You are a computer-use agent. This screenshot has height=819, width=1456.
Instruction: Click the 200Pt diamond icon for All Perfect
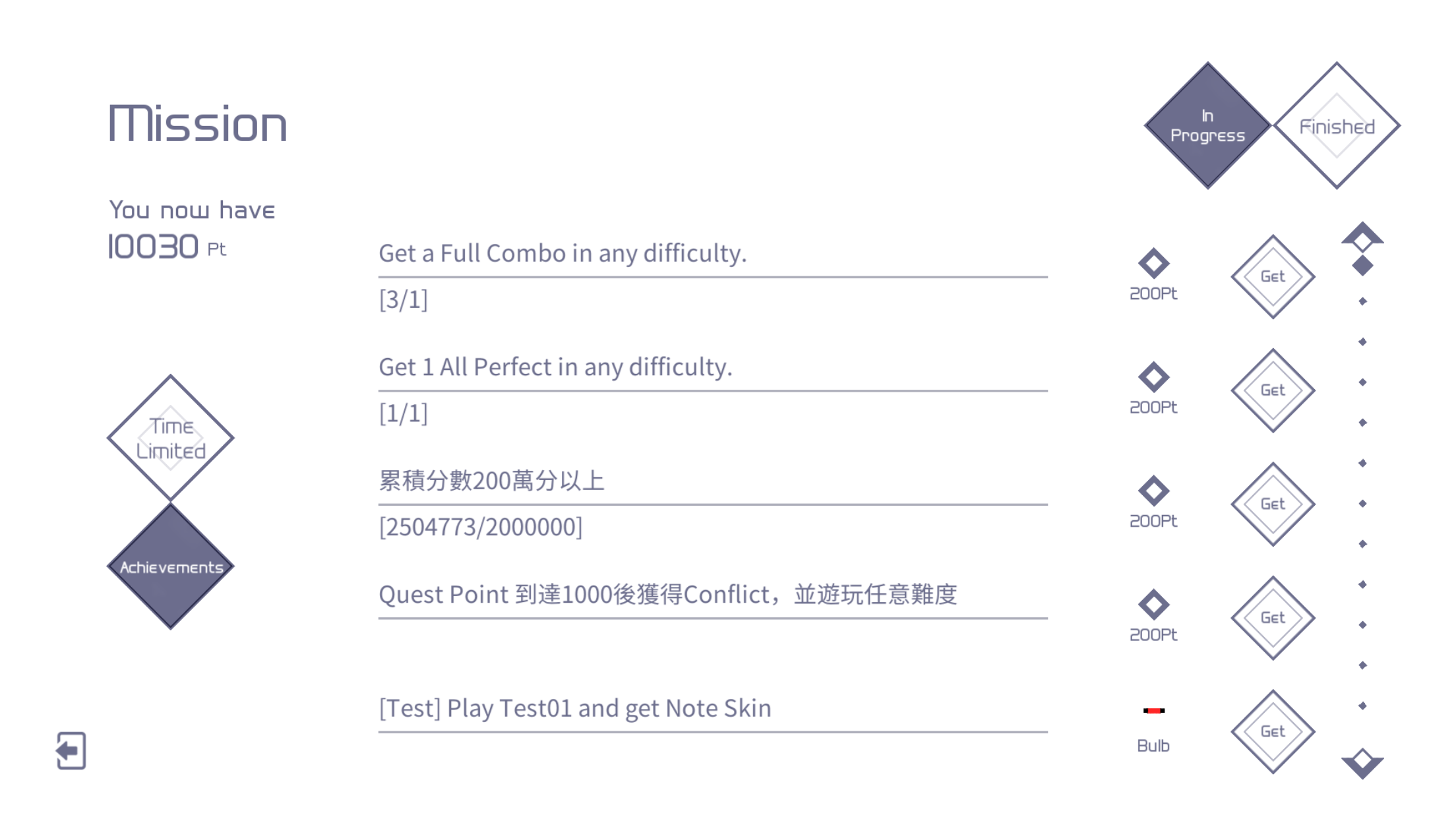(x=1153, y=377)
